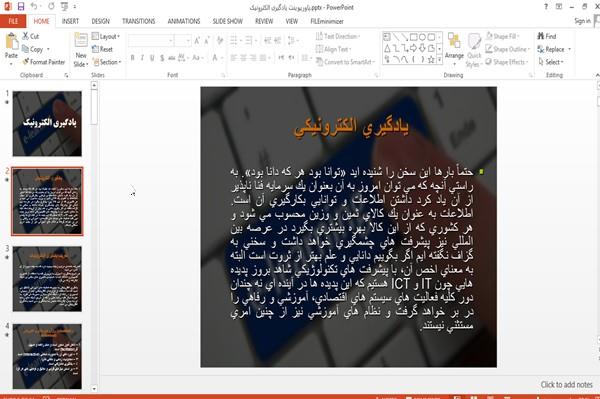Open the Section dropdown menu

pyautogui.click(x=107, y=62)
